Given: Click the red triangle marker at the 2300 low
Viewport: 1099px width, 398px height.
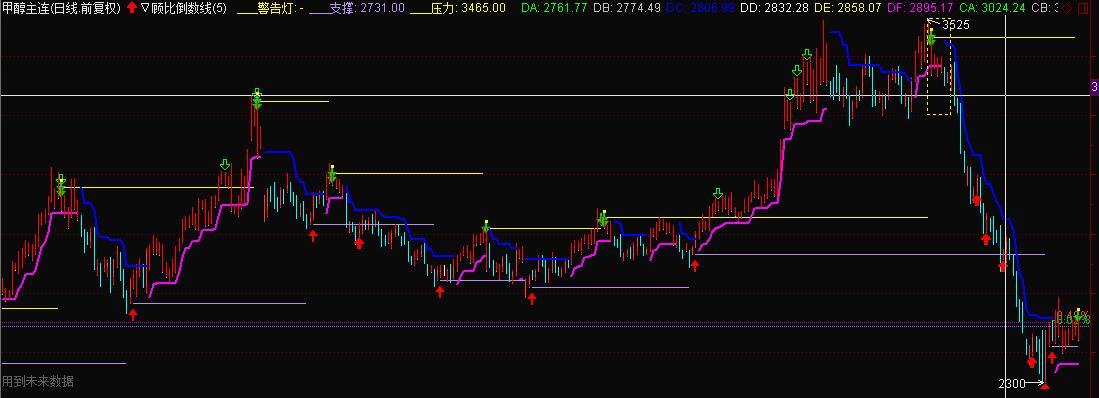Looking at the screenshot, I should 1044,385.
